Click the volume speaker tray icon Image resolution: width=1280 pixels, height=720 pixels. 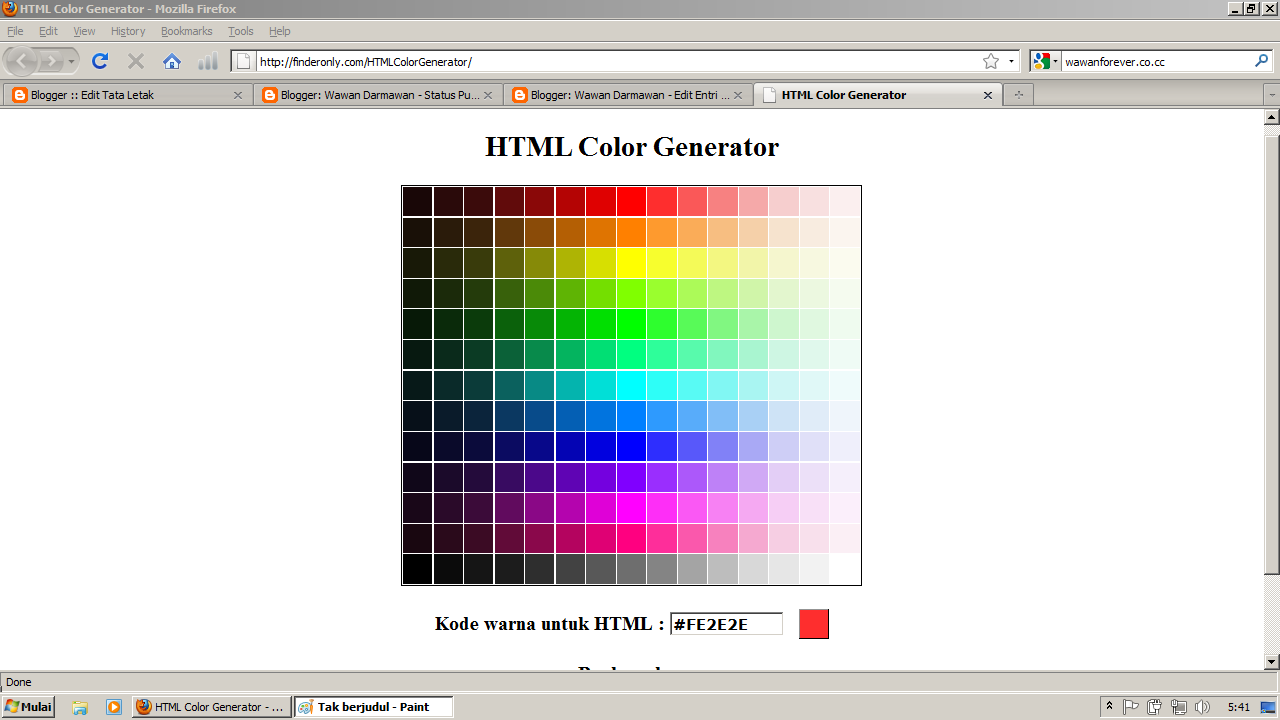pos(1202,707)
